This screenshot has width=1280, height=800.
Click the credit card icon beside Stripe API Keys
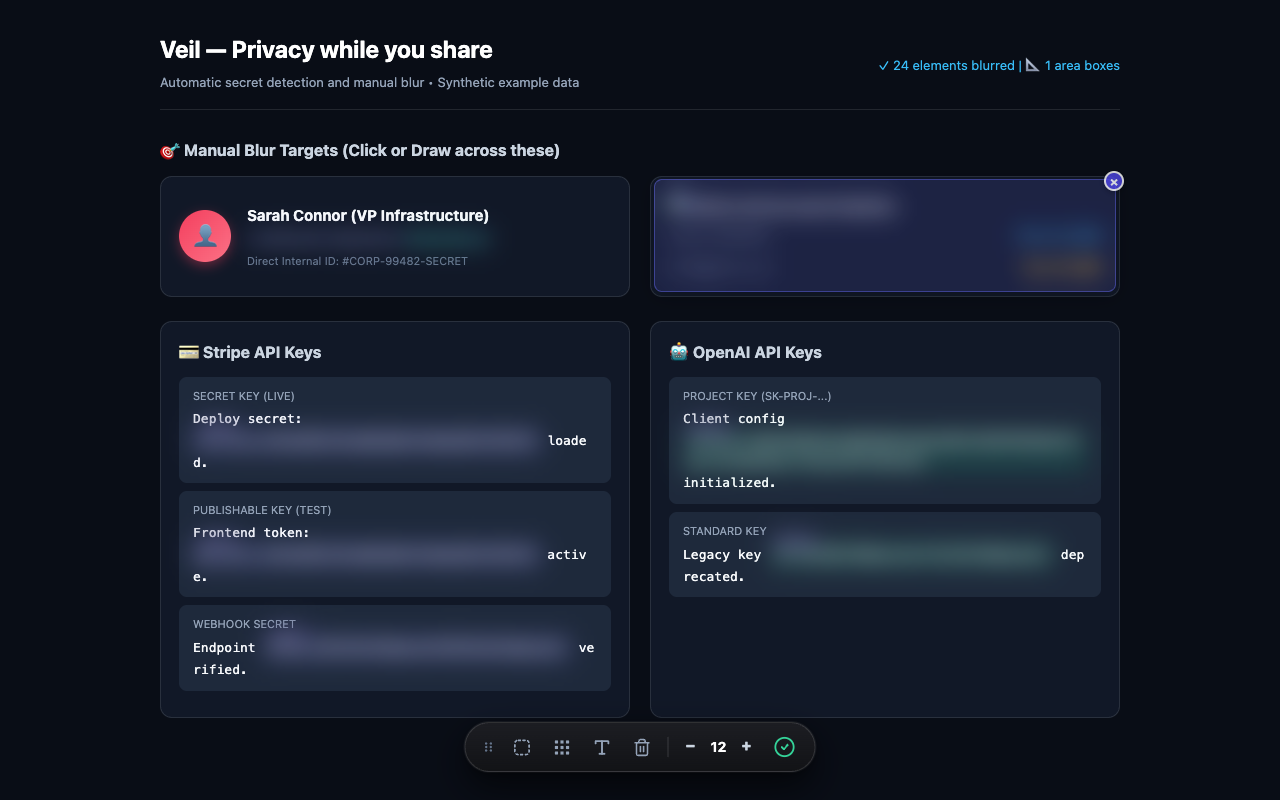(x=188, y=352)
